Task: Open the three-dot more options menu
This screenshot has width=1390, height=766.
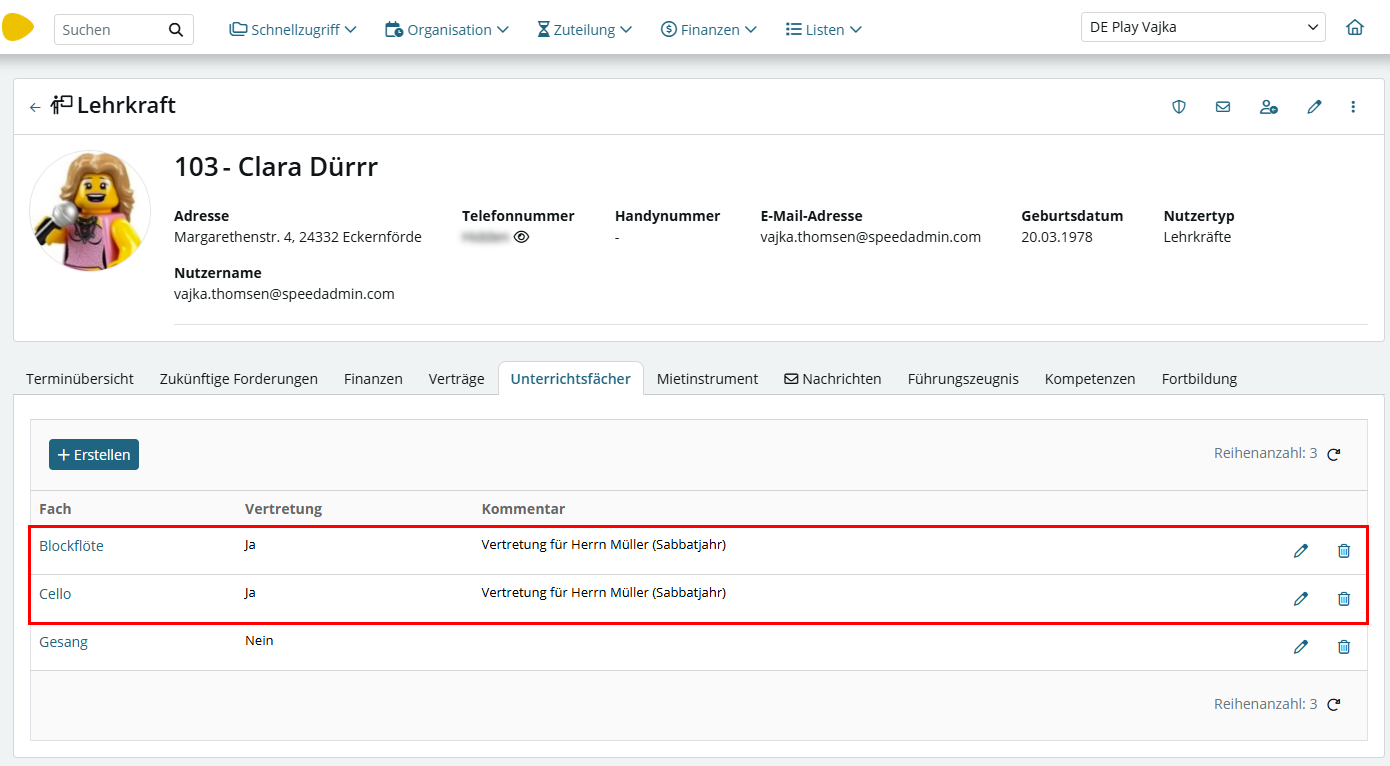Action: click(1353, 107)
